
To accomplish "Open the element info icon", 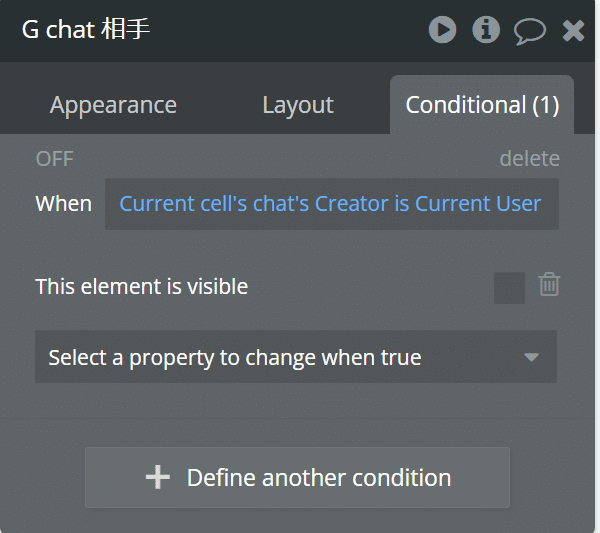I will tap(486, 30).
